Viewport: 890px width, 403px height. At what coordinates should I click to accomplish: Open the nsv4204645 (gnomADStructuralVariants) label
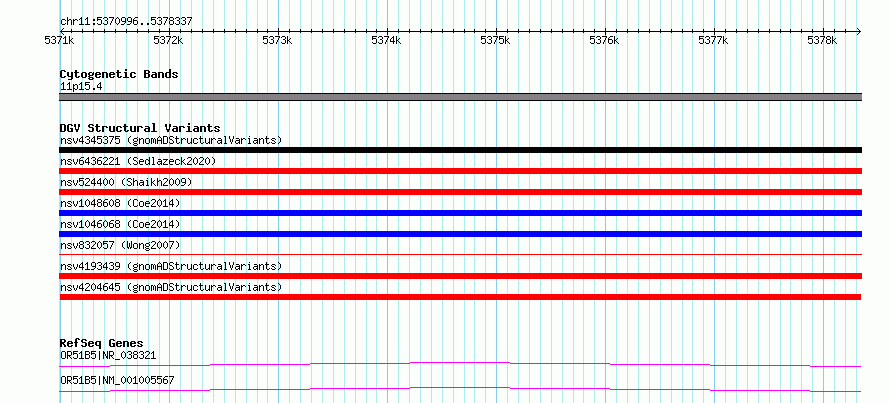tap(171, 287)
